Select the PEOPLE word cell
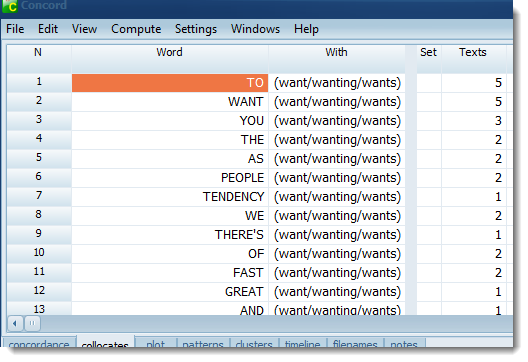Screen dimensions: 528x362 pyautogui.click(x=170, y=178)
